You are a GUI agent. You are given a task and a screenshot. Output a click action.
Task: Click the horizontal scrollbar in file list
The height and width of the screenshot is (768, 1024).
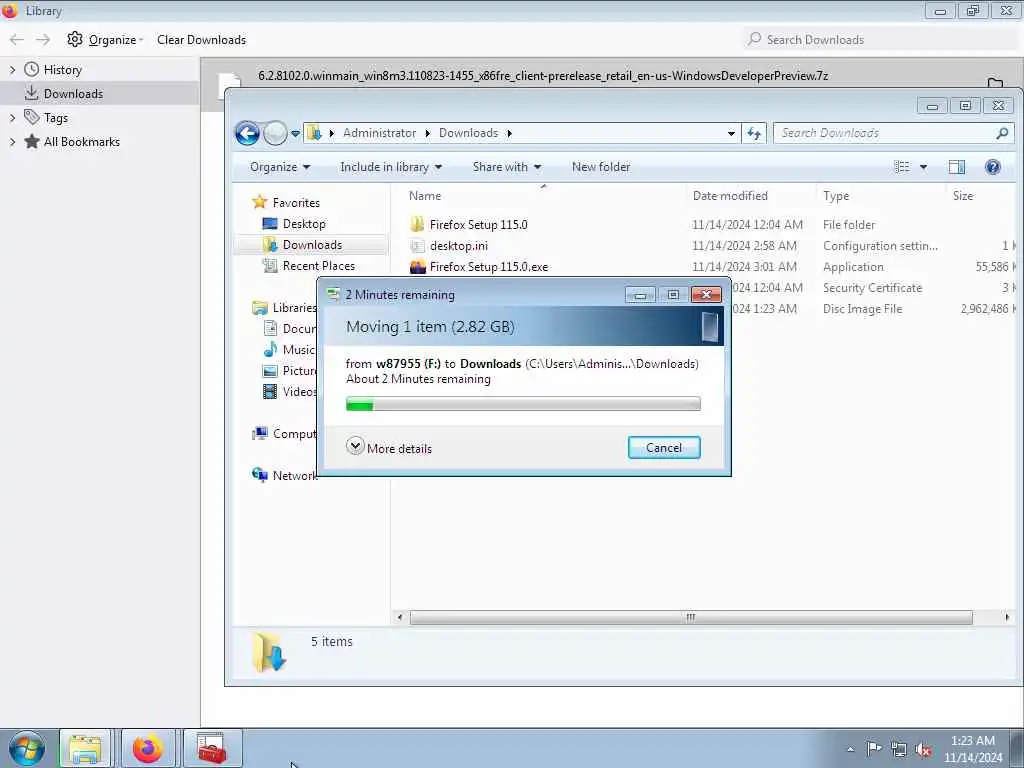691,617
